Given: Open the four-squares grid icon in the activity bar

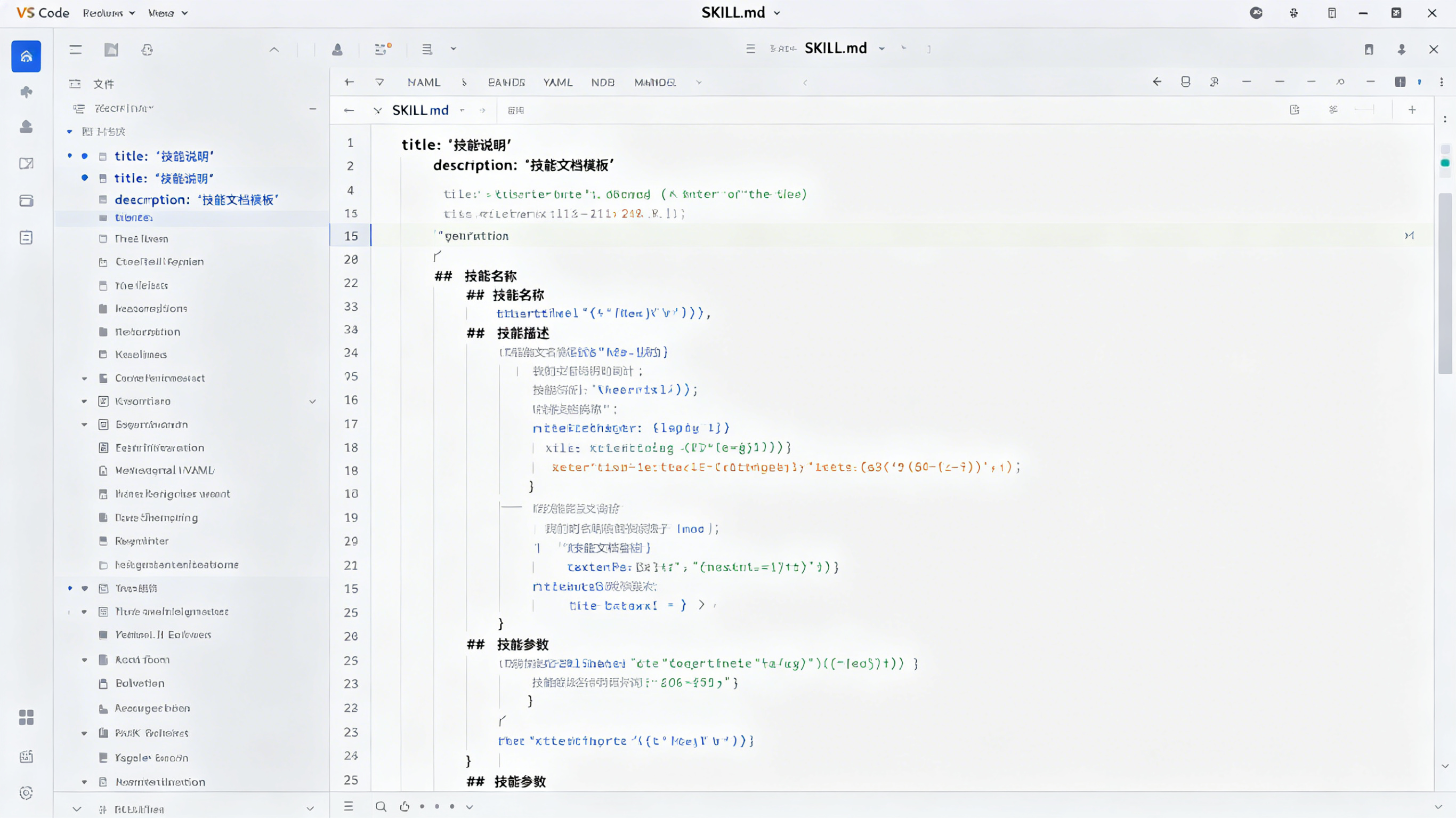Looking at the screenshot, I should coord(26,717).
